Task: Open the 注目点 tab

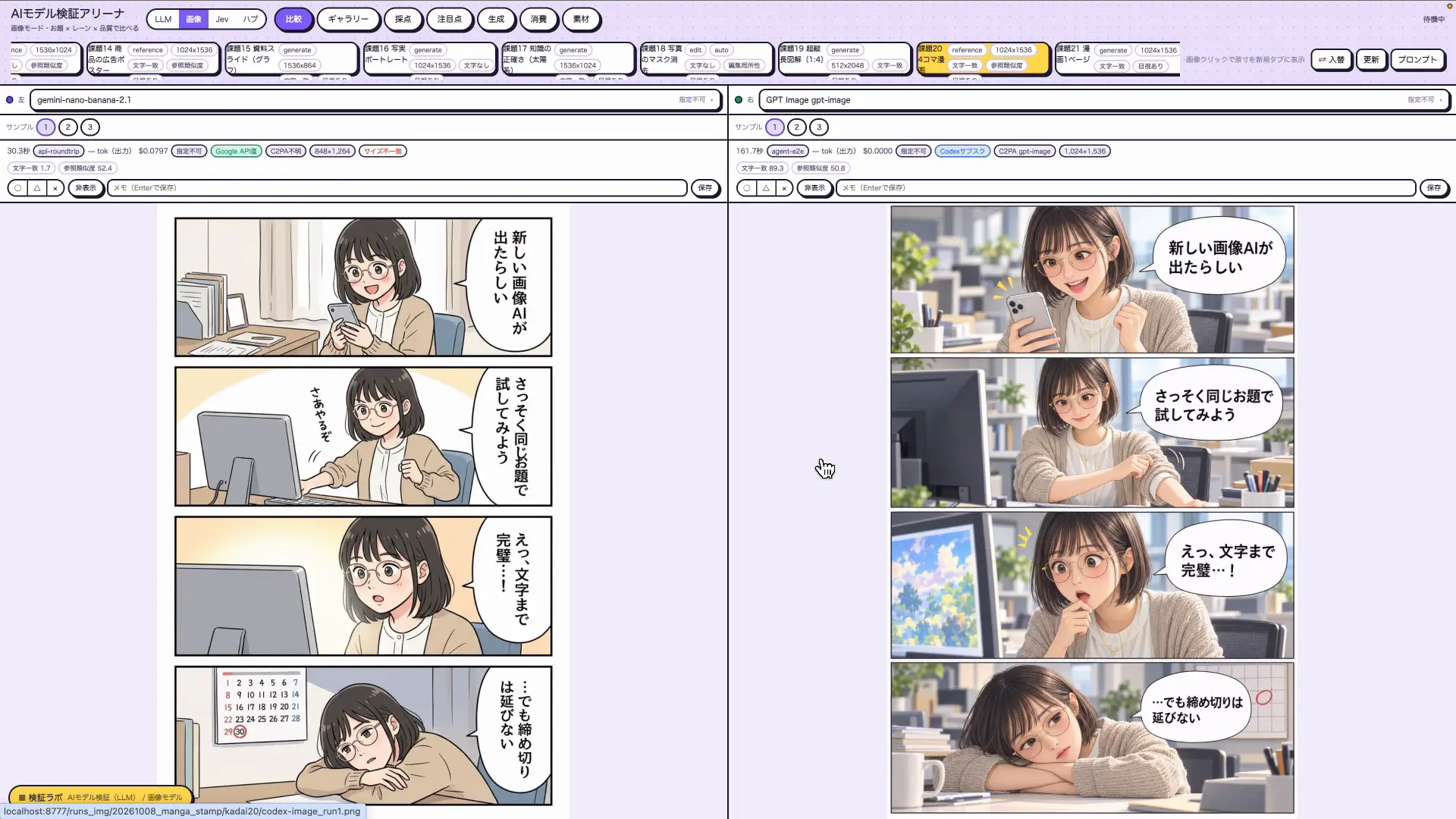Action: pyautogui.click(x=449, y=19)
